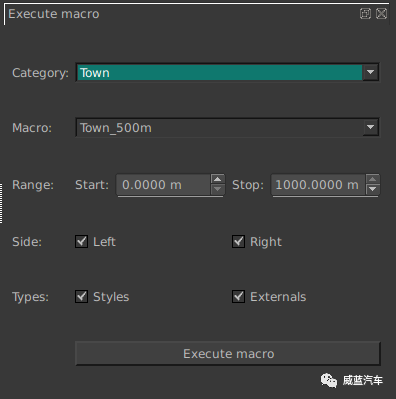Float the Execute macro panel

click(x=365, y=14)
